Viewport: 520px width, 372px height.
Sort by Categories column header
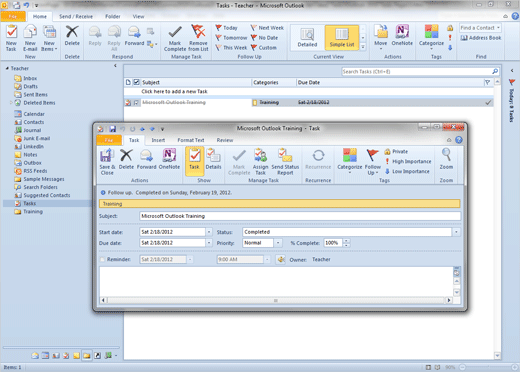click(x=274, y=82)
